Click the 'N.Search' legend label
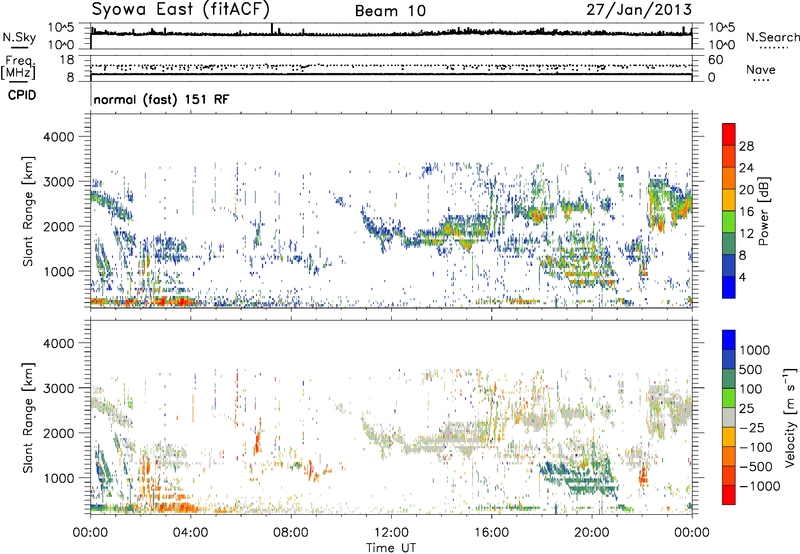800x554 pixels. pos(772,37)
